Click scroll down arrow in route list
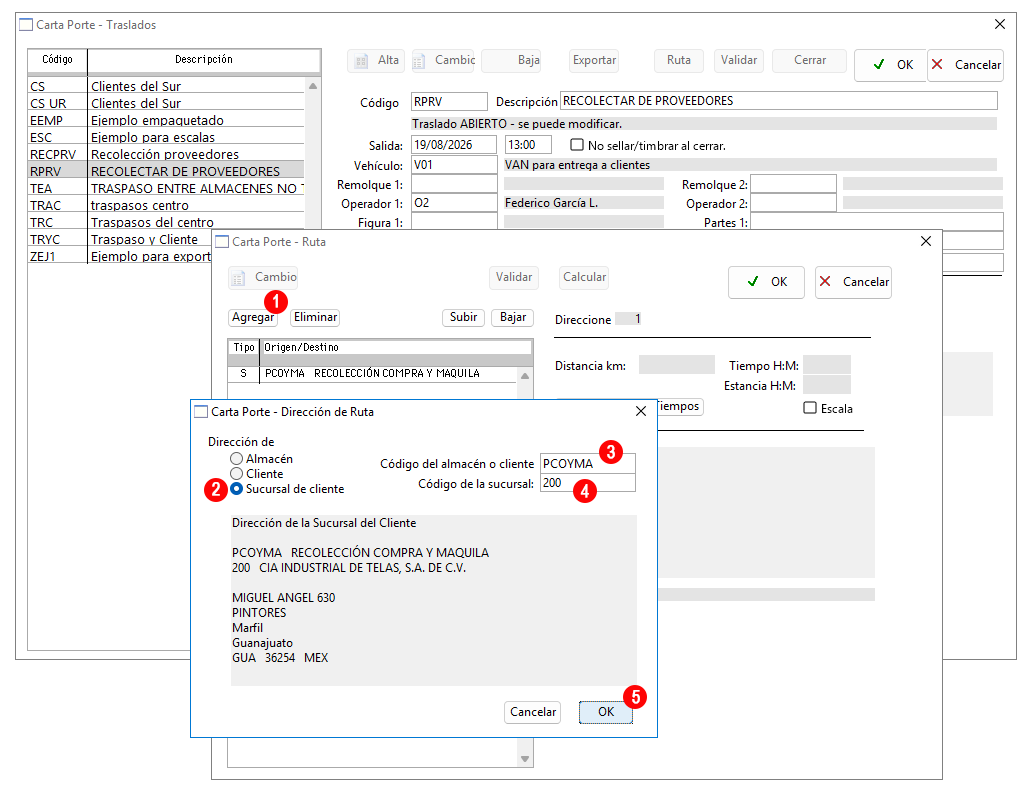 point(525,759)
